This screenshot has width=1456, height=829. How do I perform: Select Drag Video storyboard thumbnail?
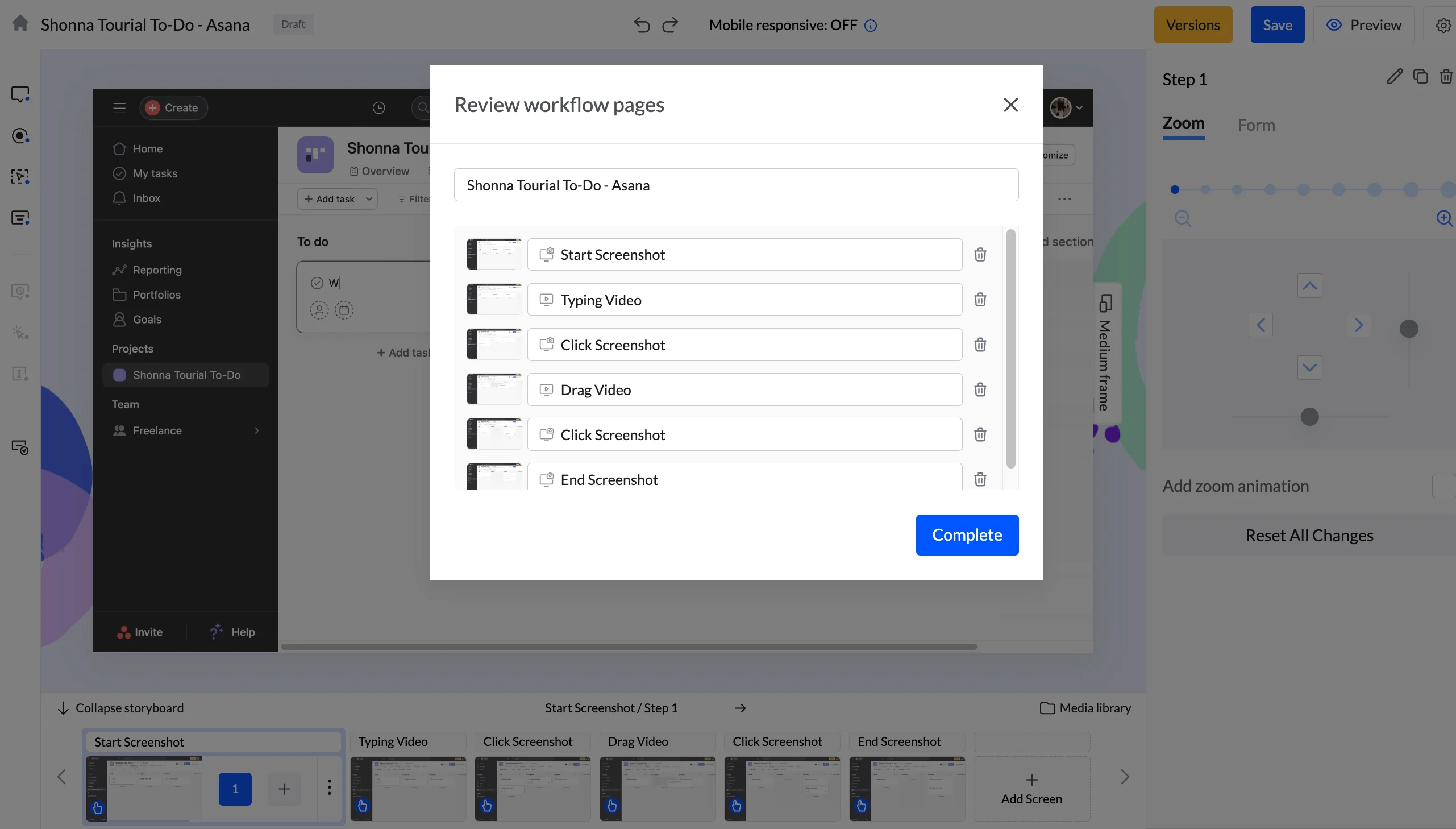[x=657, y=789]
